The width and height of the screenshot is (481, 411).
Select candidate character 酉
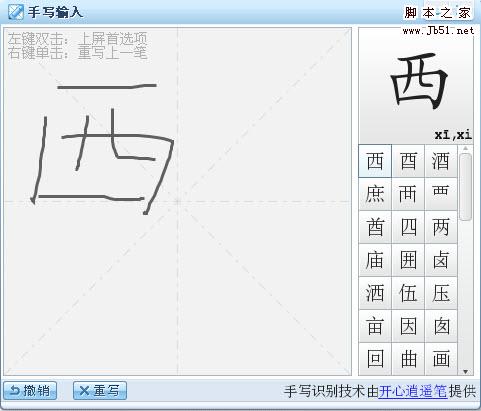click(x=408, y=161)
